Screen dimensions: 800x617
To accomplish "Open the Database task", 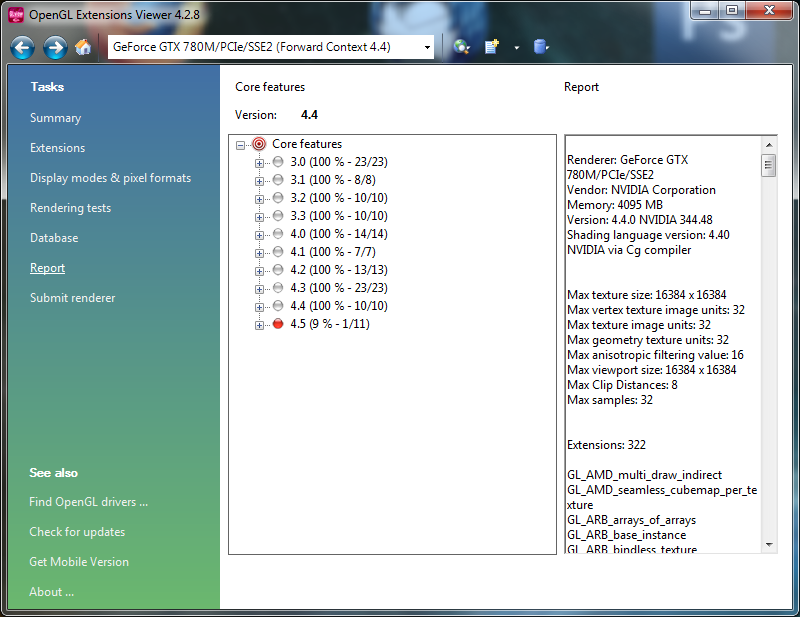I will pos(54,238).
